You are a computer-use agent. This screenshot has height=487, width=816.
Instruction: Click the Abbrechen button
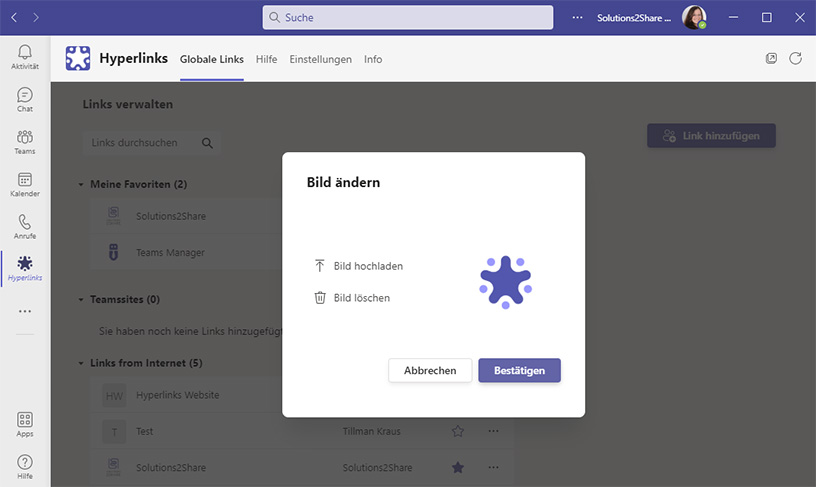tap(430, 370)
